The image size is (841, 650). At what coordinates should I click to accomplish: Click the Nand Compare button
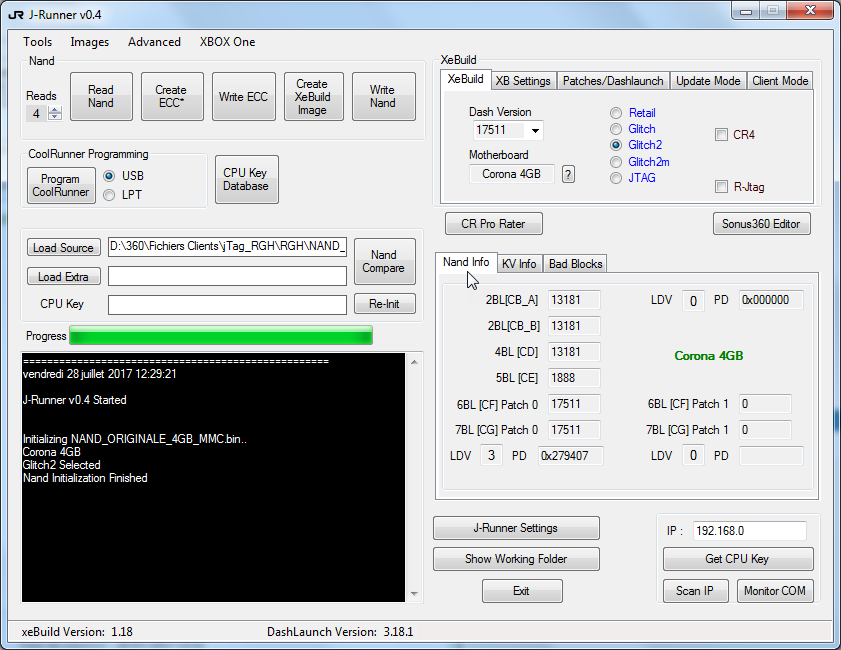pos(384,261)
